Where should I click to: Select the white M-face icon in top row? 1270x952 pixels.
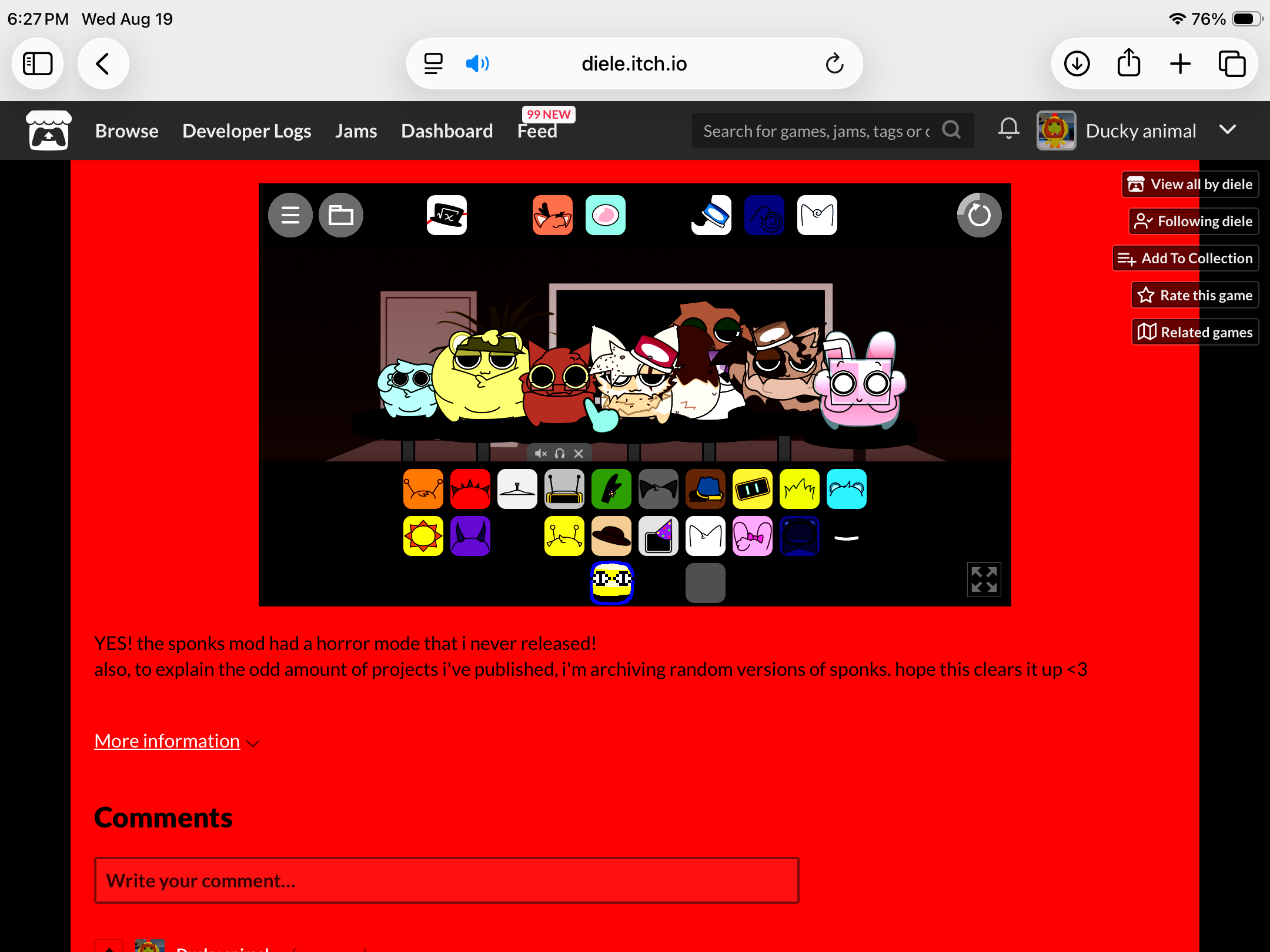tap(817, 215)
